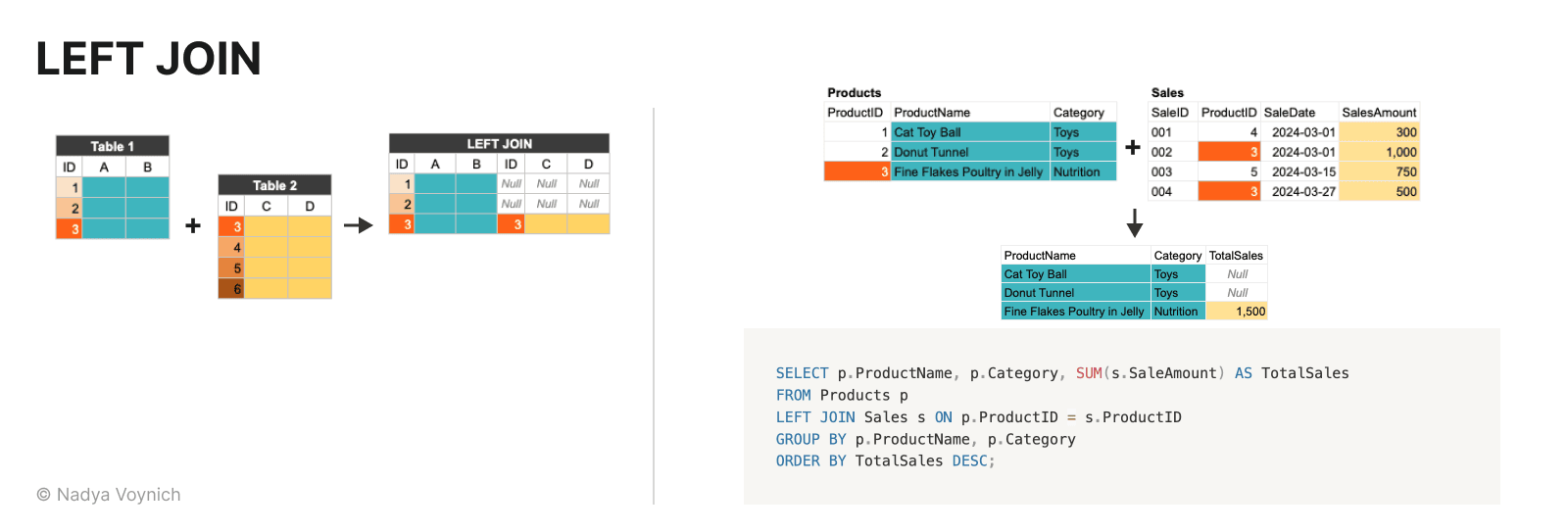Select the dark Table 2 header bar
Viewport: 1568px width, 532px height.
(x=274, y=185)
